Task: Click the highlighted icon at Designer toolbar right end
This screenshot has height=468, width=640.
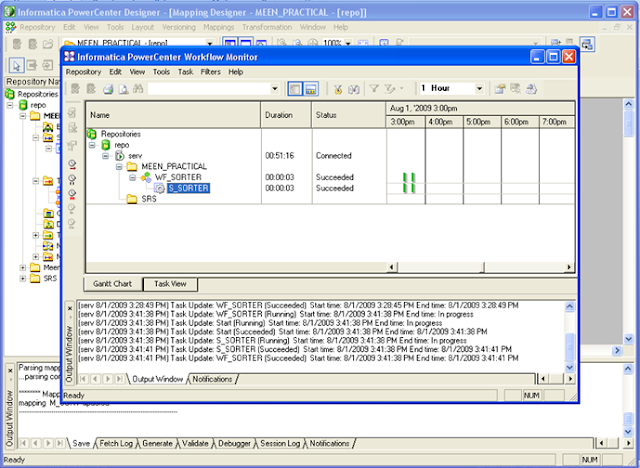Action: (587, 44)
